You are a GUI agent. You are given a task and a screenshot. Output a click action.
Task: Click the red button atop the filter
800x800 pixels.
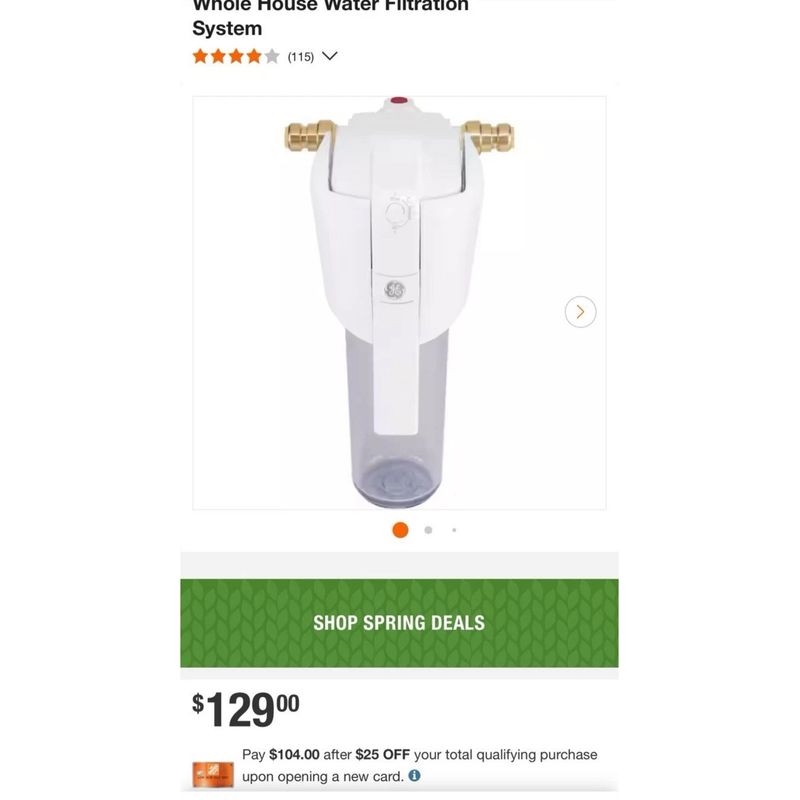[398, 101]
